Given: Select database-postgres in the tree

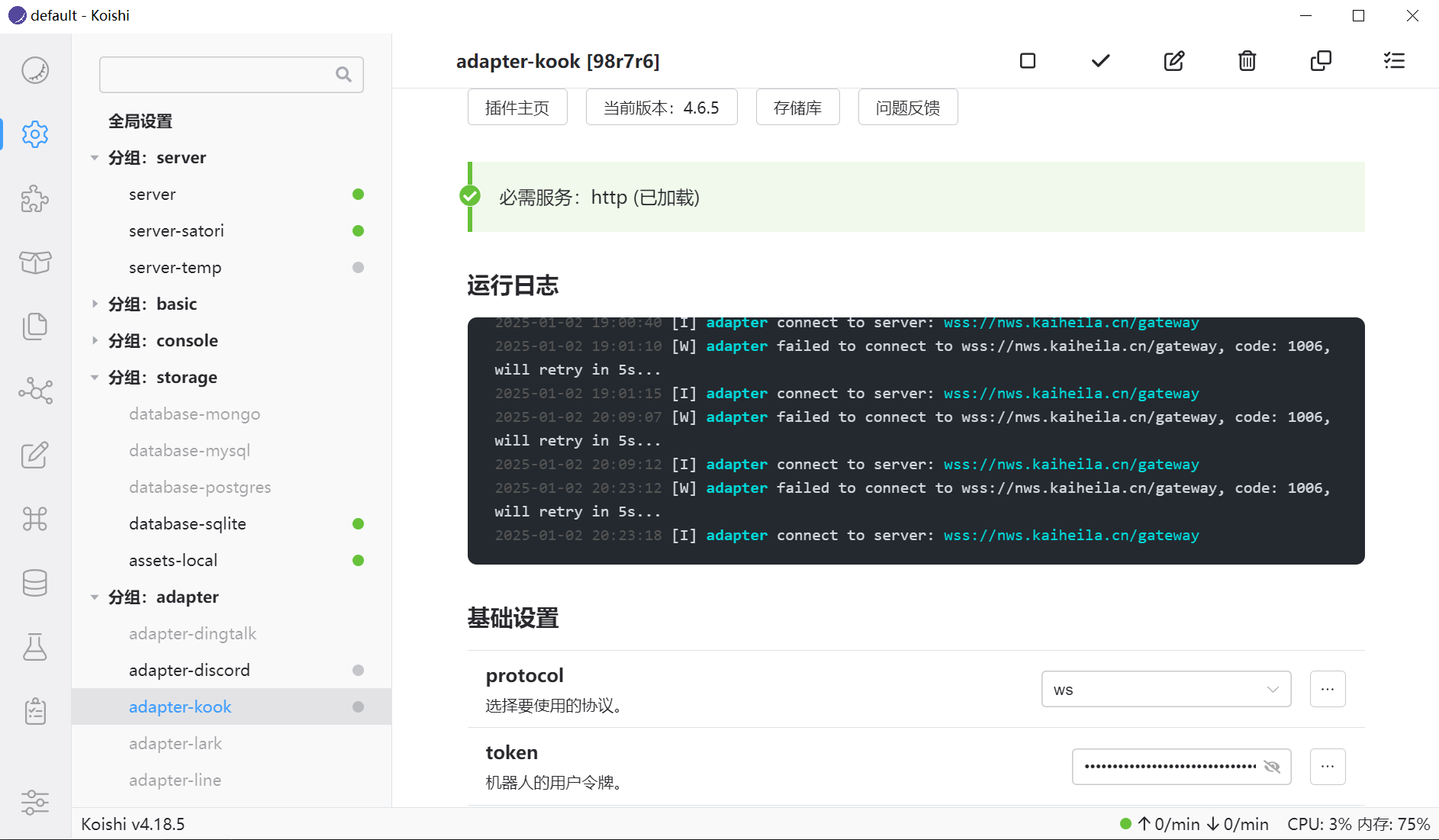Looking at the screenshot, I should 232,487.
